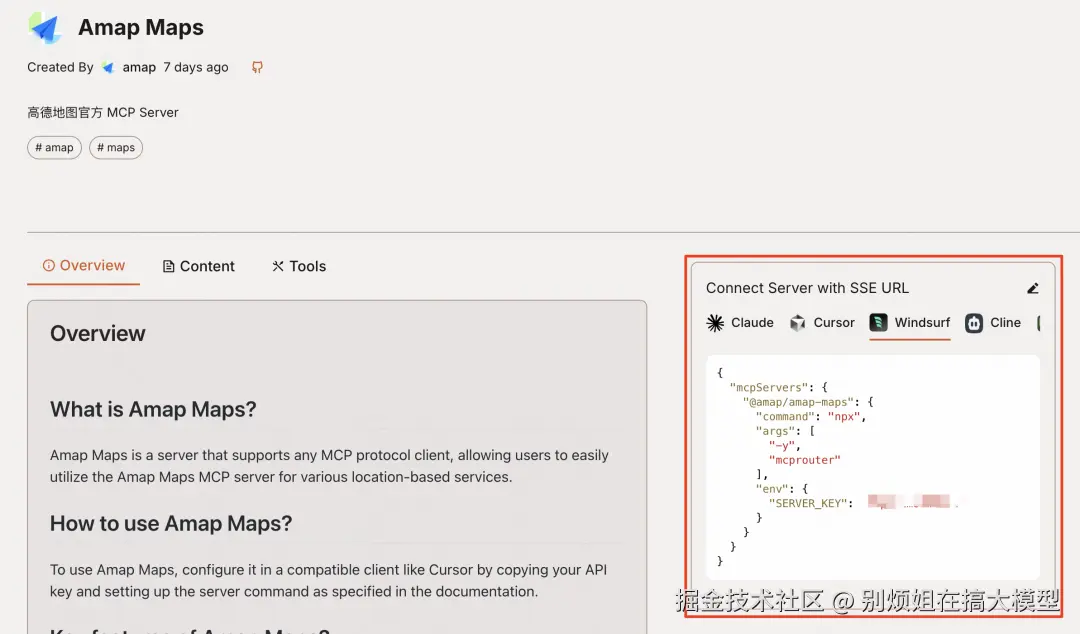The width and height of the screenshot is (1080, 634).
Task: Click the "mcpServers" key in config
Action: tap(768, 387)
